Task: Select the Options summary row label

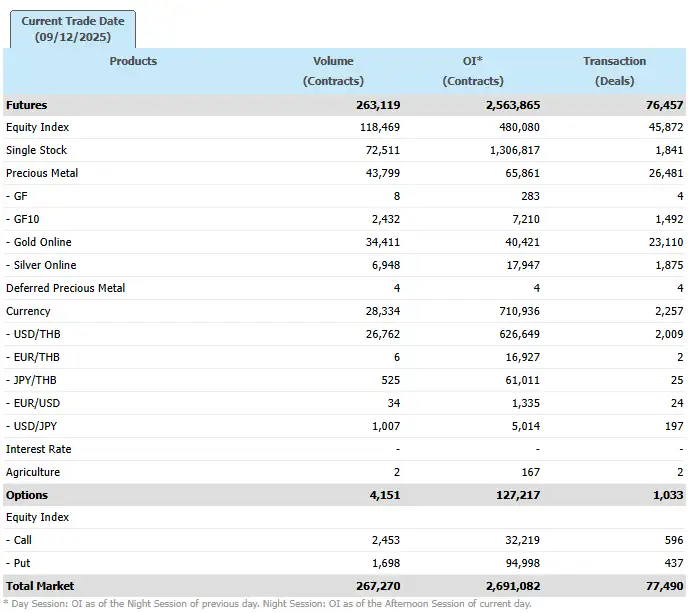Action: [27, 496]
